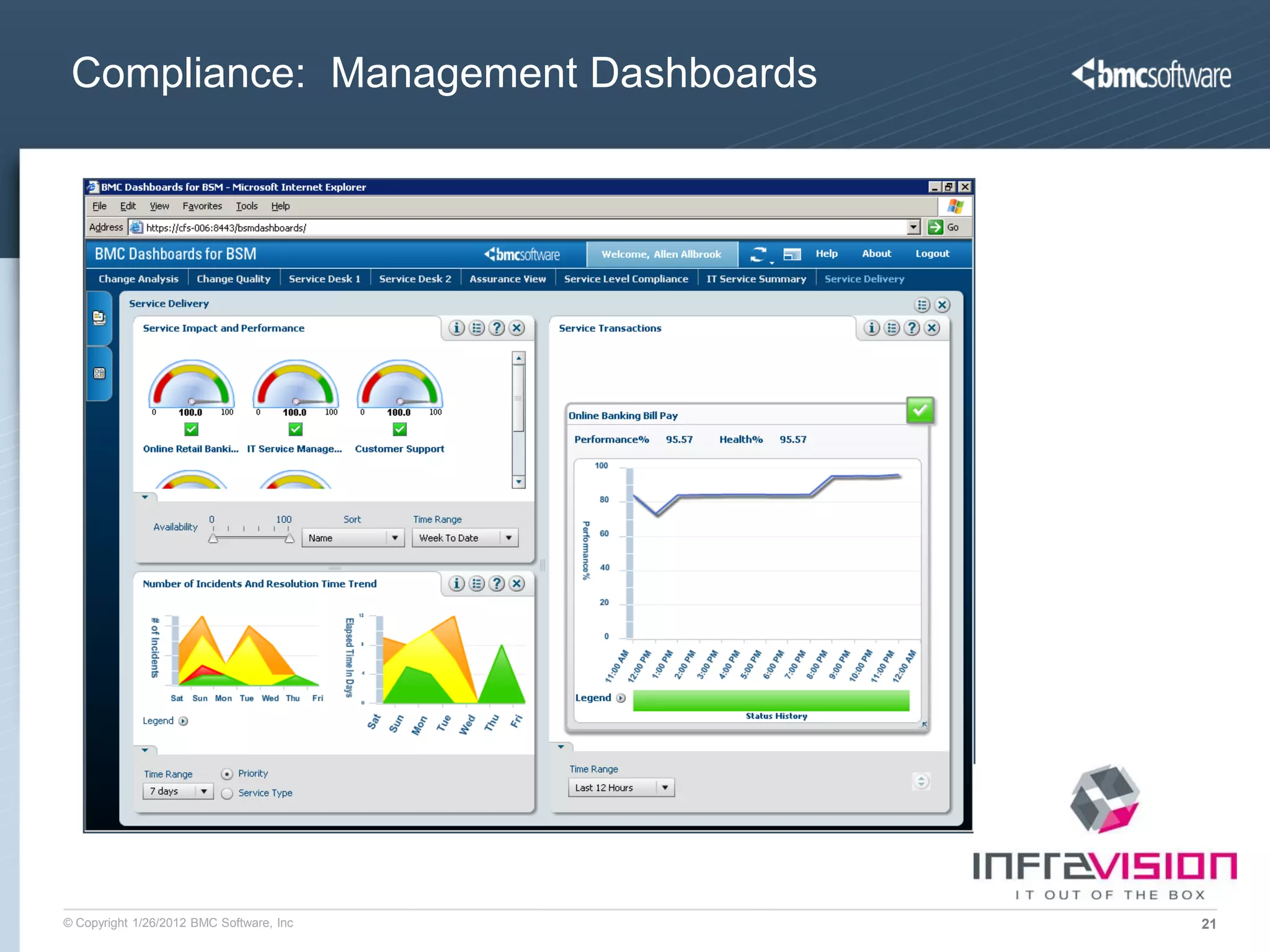This screenshot has height=952, width=1270.
Task: Select the Service Type radio button
Action: coord(227,793)
